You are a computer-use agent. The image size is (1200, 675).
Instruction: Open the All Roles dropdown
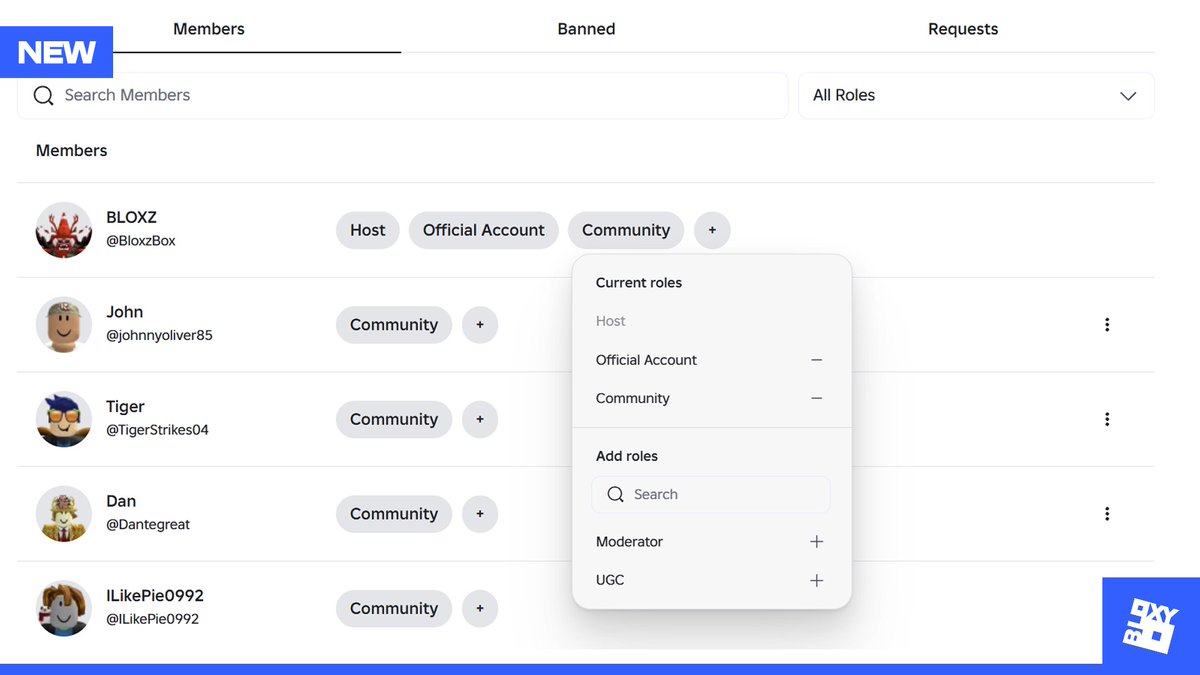tap(976, 95)
